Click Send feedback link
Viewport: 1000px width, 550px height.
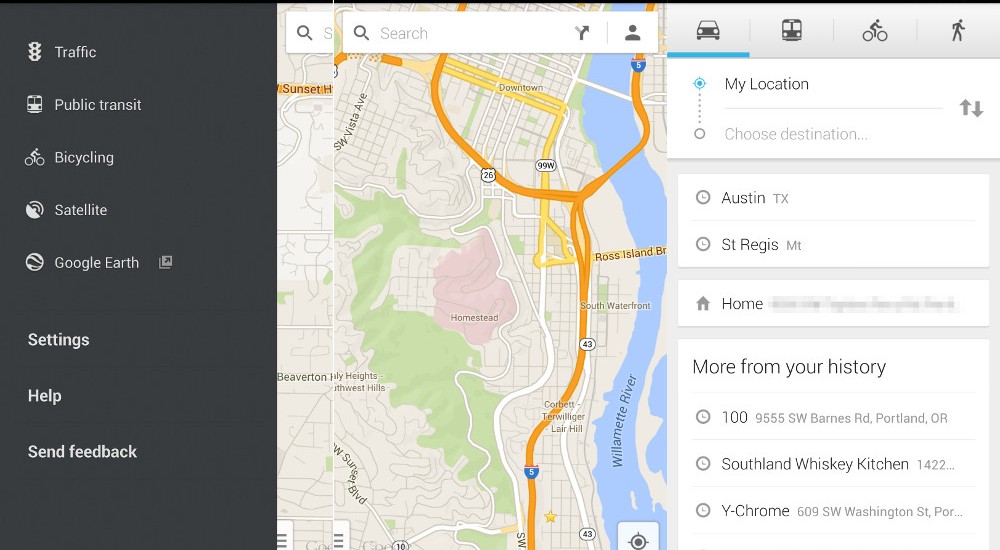pyautogui.click(x=83, y=452)
